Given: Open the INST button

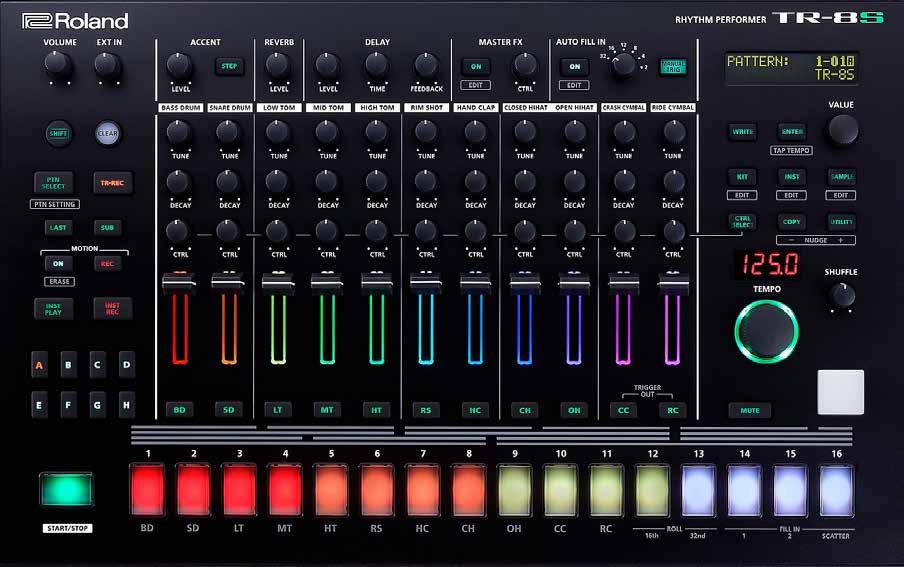Looking at the screenshot, I should coord(792,177).
